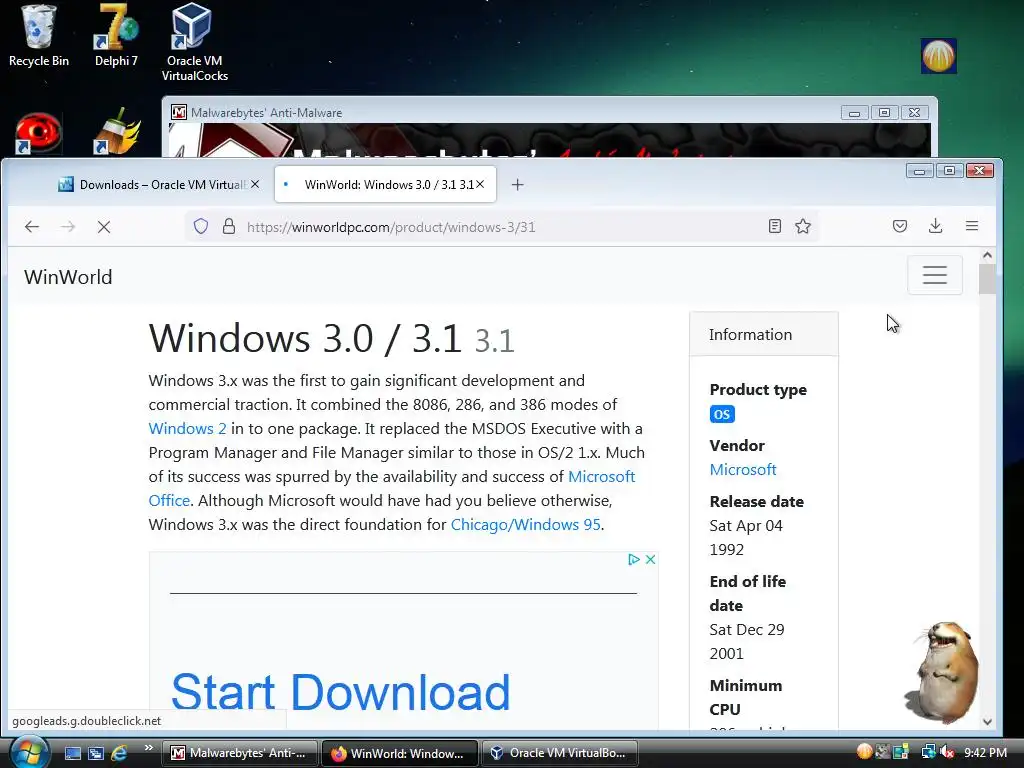1024x768 pixels.
Task: Click the page scrollbar up arrow
Action: [987, 255]
